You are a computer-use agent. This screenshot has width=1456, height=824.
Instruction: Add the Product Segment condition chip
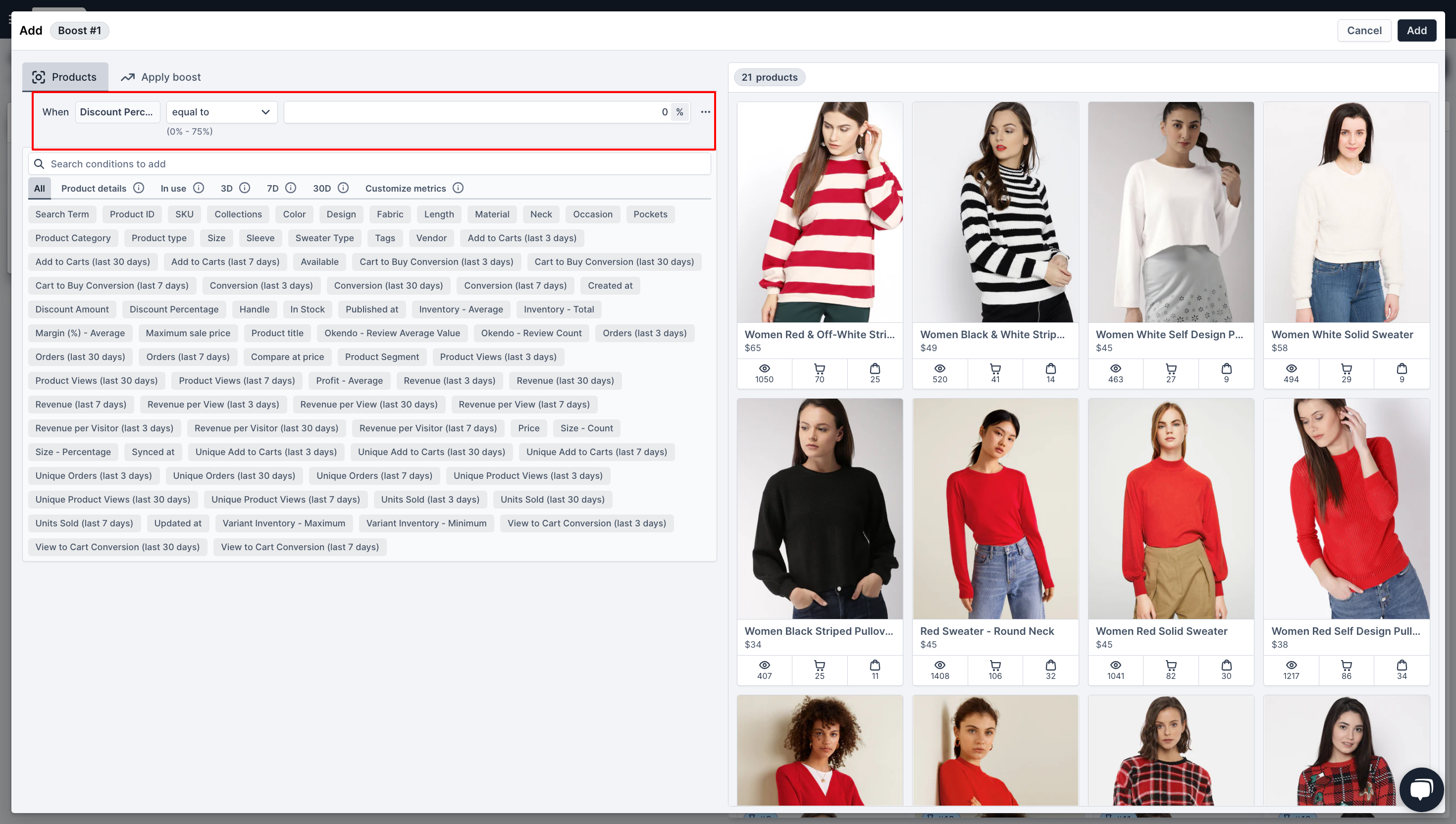tap(382, 357)
